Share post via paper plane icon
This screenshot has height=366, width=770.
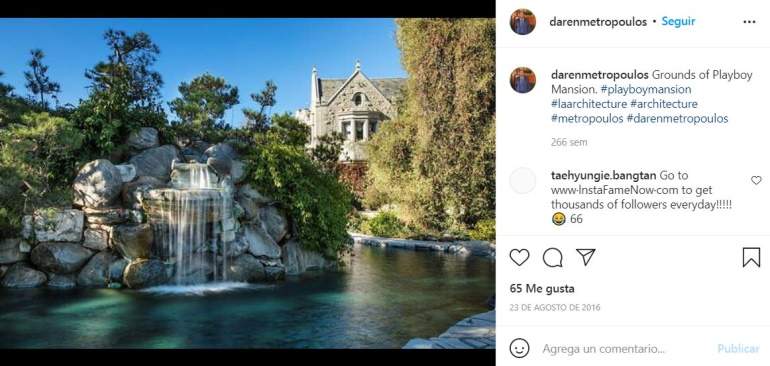coord(585,257)
